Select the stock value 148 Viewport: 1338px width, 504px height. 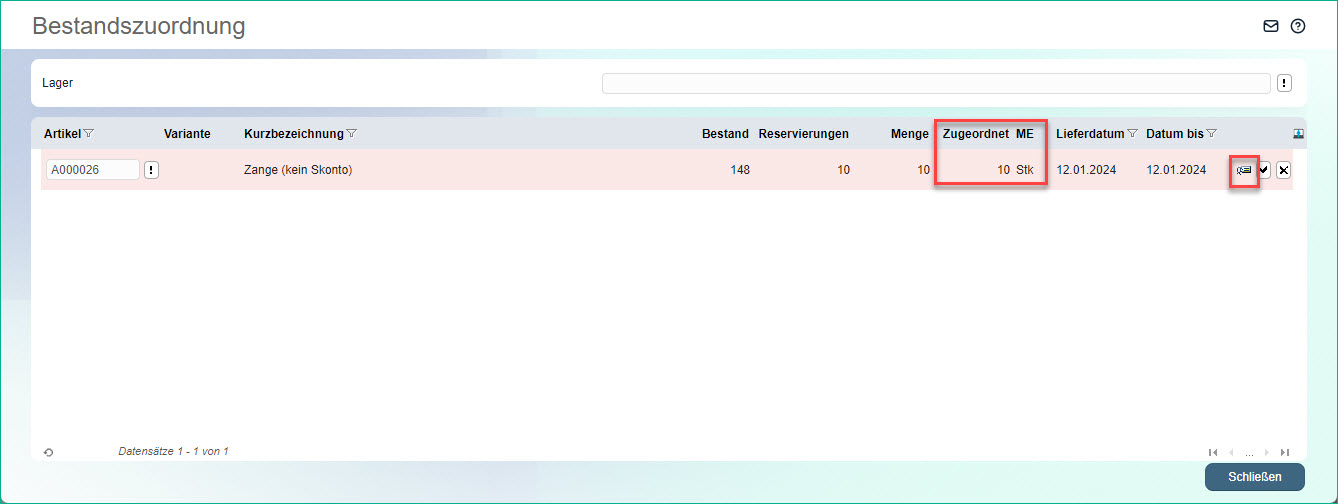pyautogui.click(x=740, y=170)
